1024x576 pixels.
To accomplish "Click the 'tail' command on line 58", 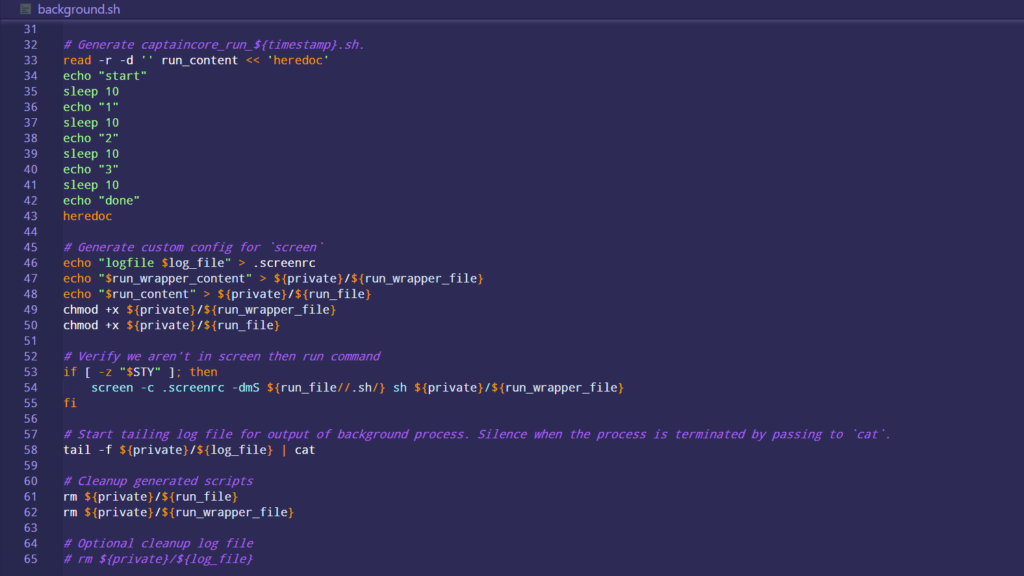I will click(77, 450).
